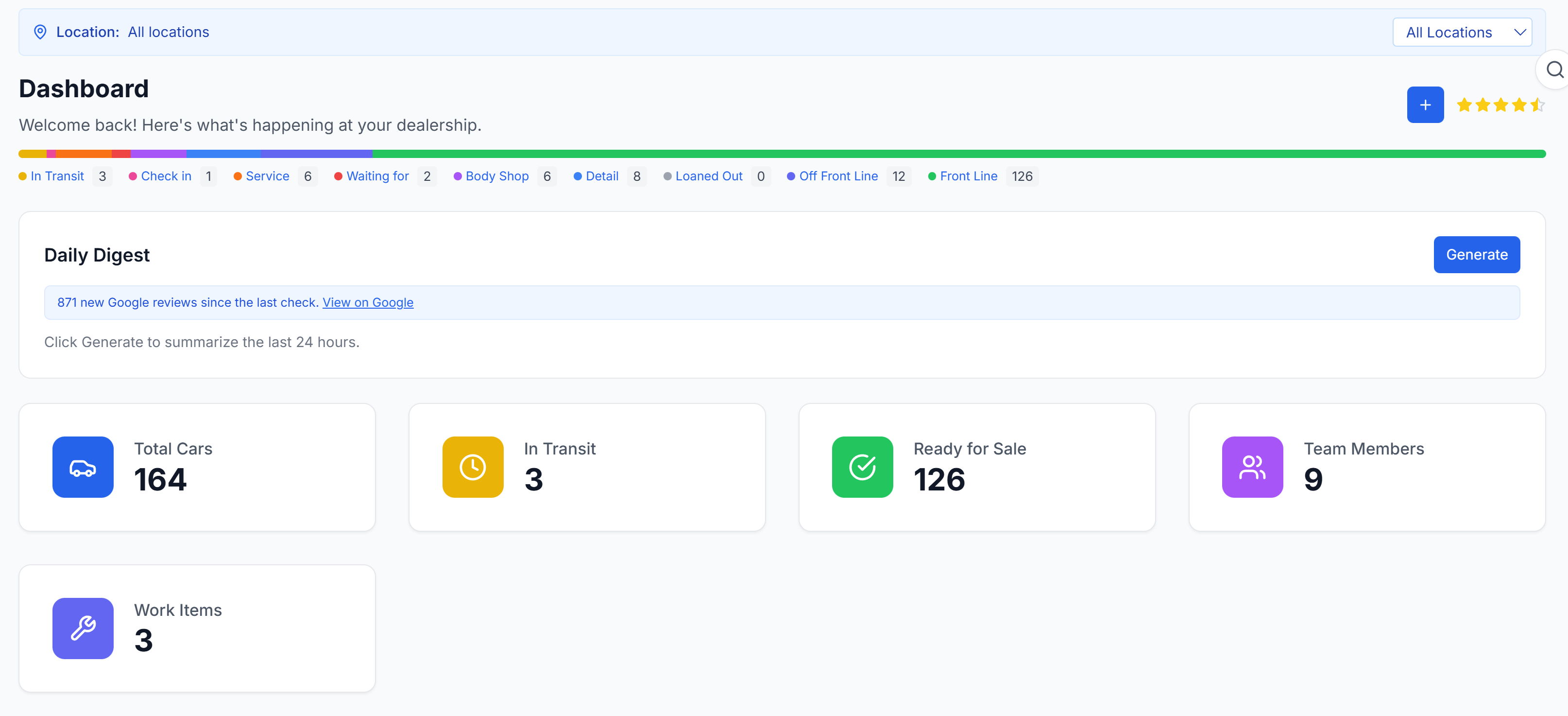The height and width of the screenshot is (716, 1568).
Task: Click the '871 new Google reviews' notice text
Action: point(188,302)
